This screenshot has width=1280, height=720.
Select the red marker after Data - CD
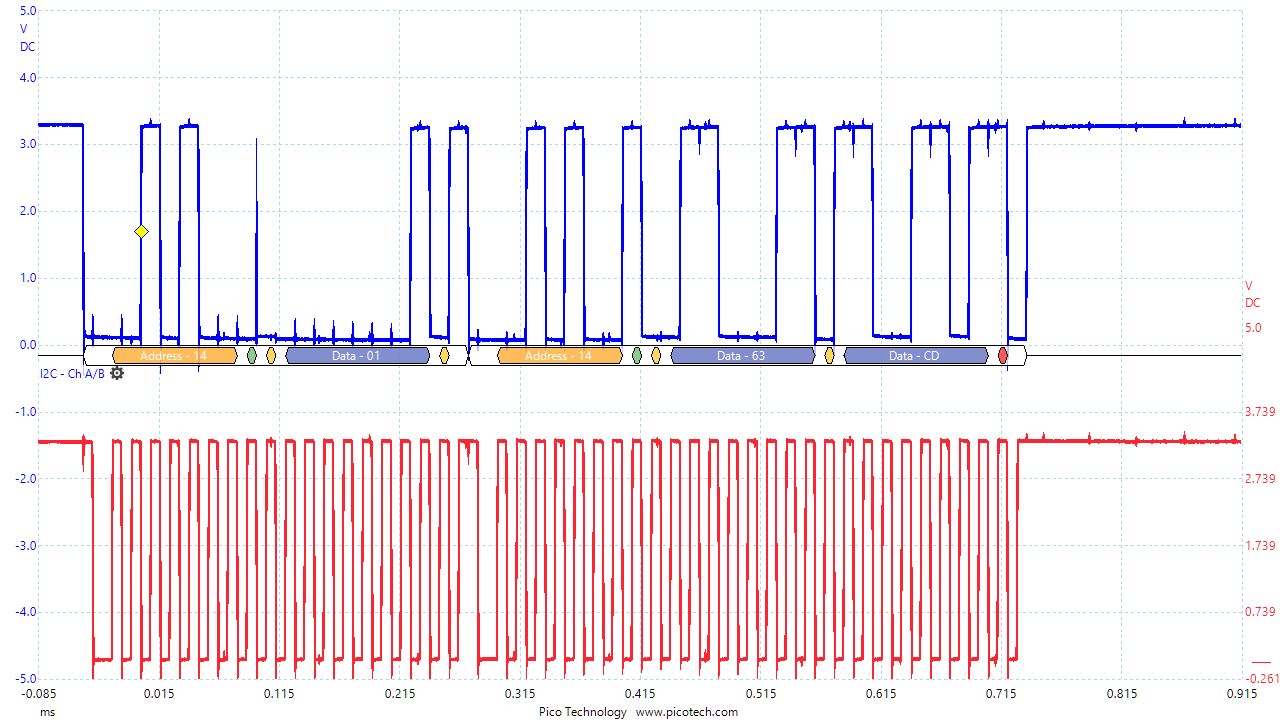(x=1003, y=355)
